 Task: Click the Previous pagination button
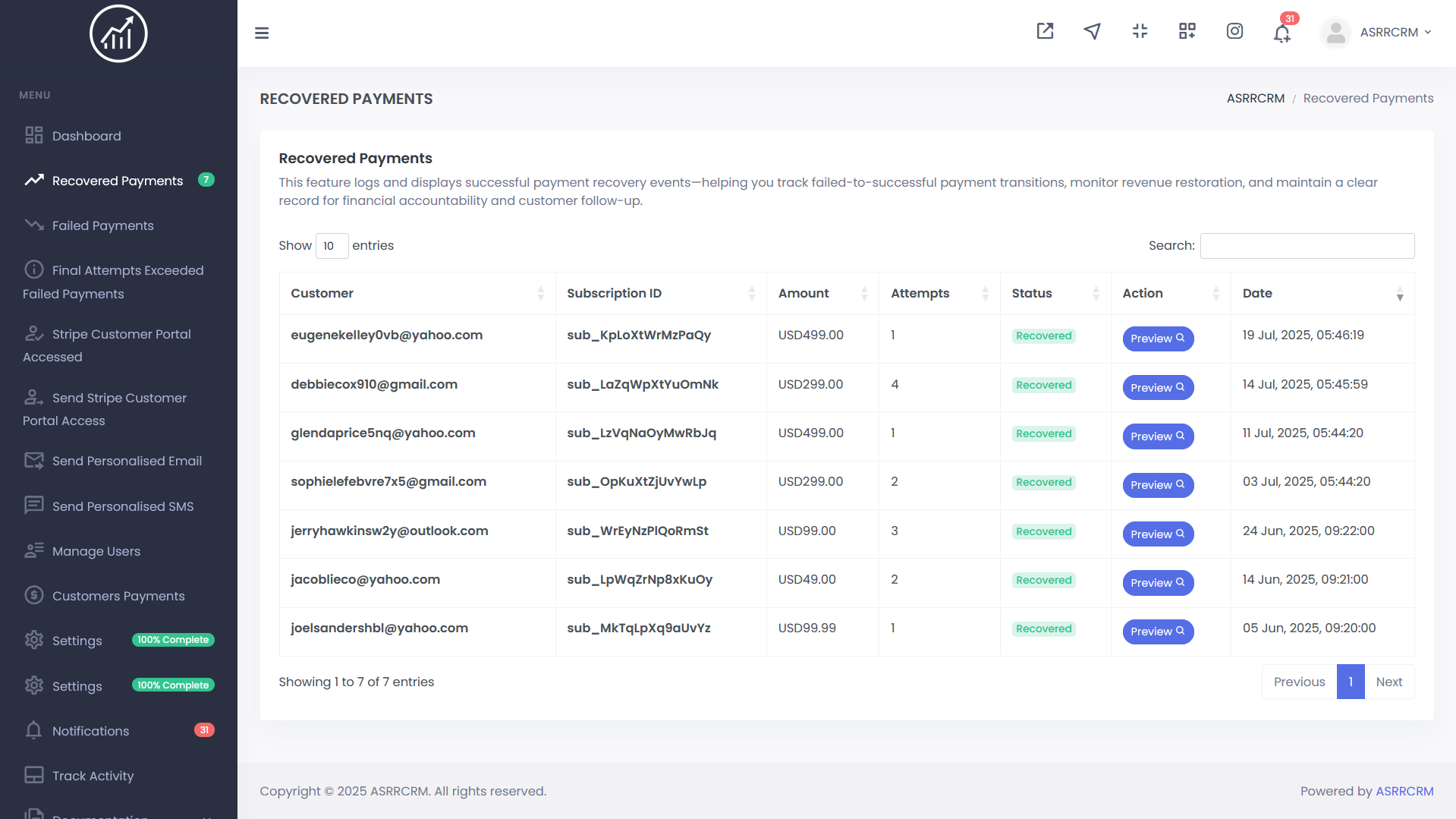(1299, 682)
